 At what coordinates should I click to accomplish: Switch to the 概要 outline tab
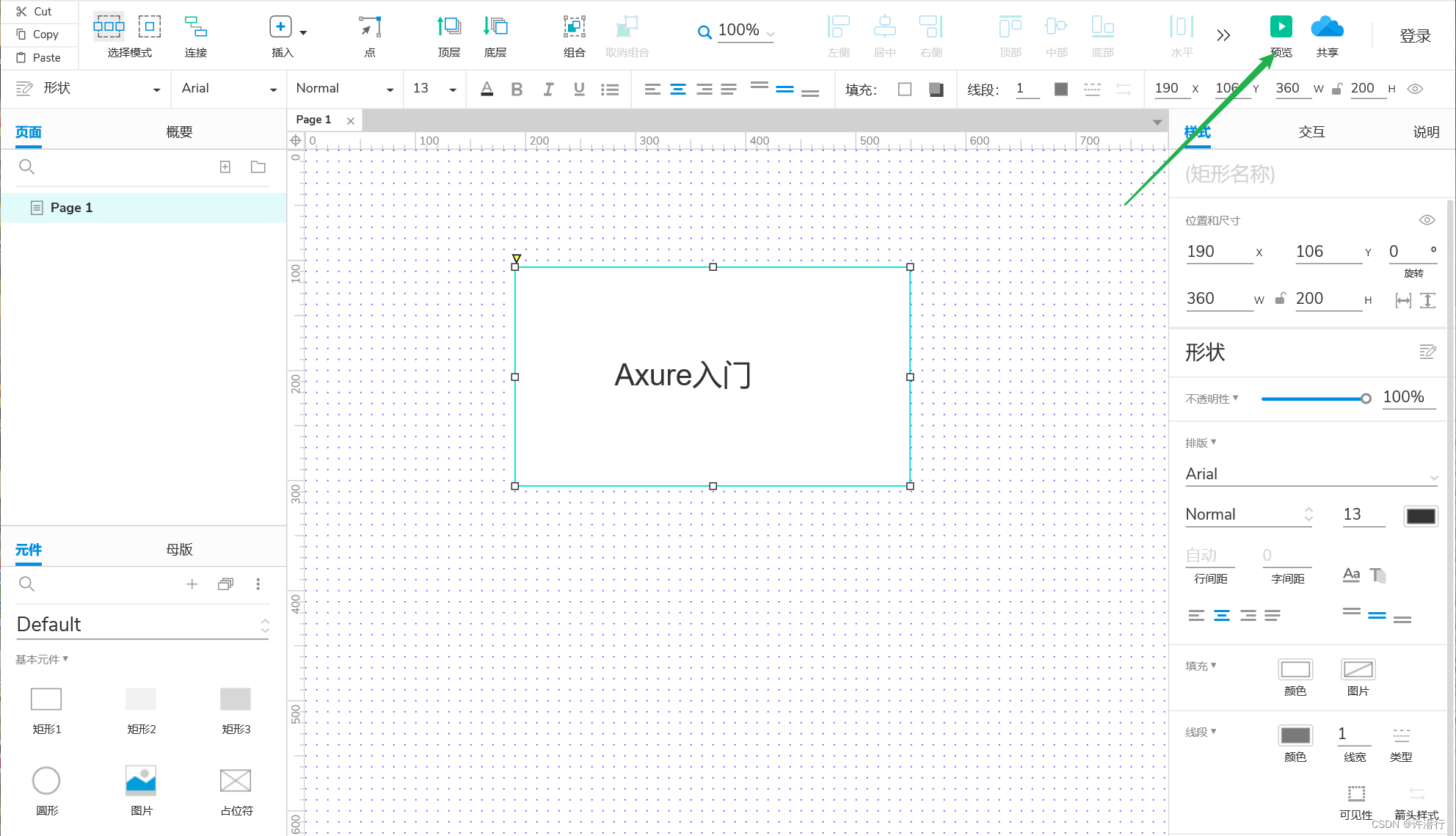pyautogui.click(x=179, y=132)
